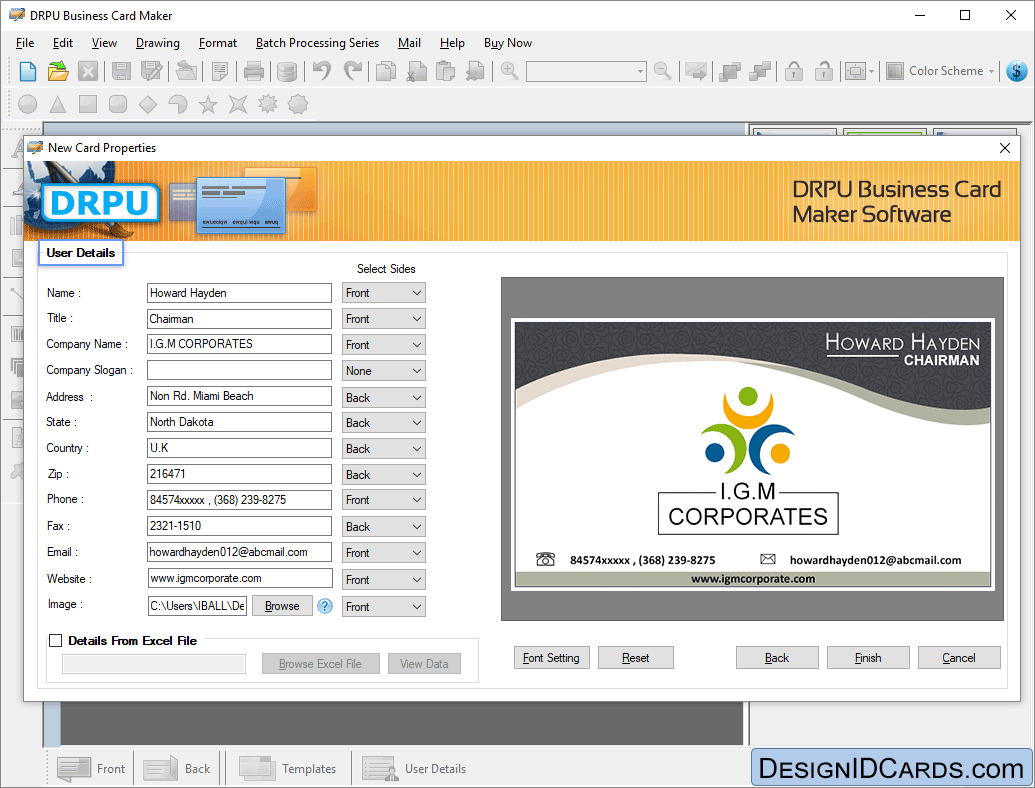Open the Fax side dropdown
This screenshot has height=788, width=1035.
point(384,527)
